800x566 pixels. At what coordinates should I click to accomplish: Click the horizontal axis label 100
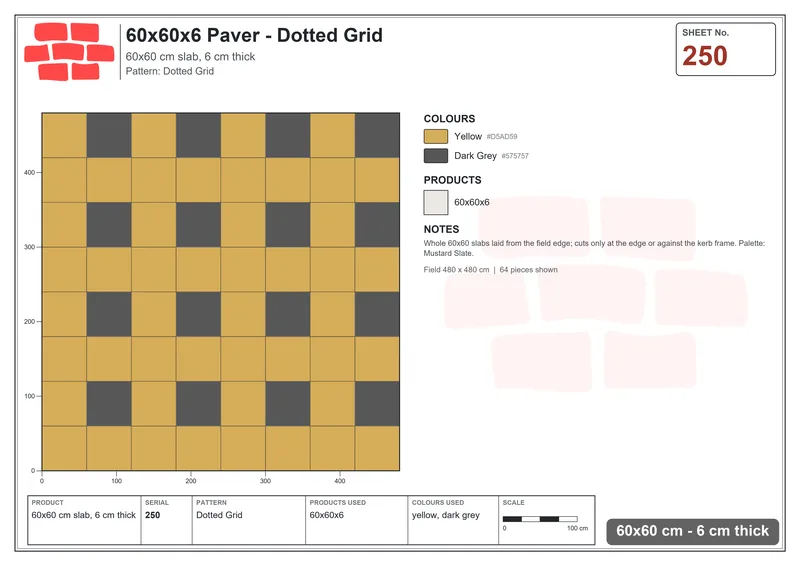pyautogui.click(x=116, y=481)
